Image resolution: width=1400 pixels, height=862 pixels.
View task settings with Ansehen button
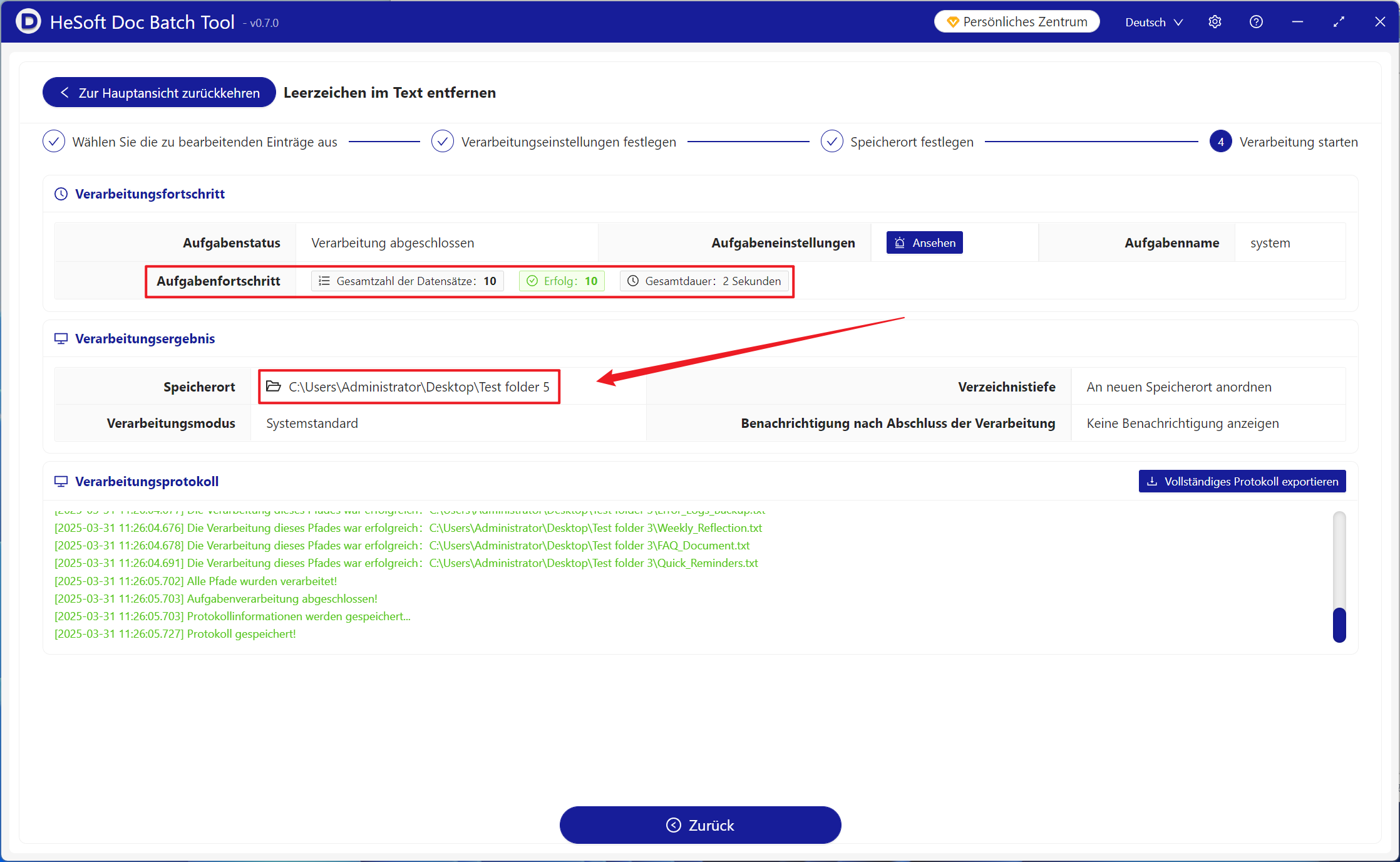924,243
